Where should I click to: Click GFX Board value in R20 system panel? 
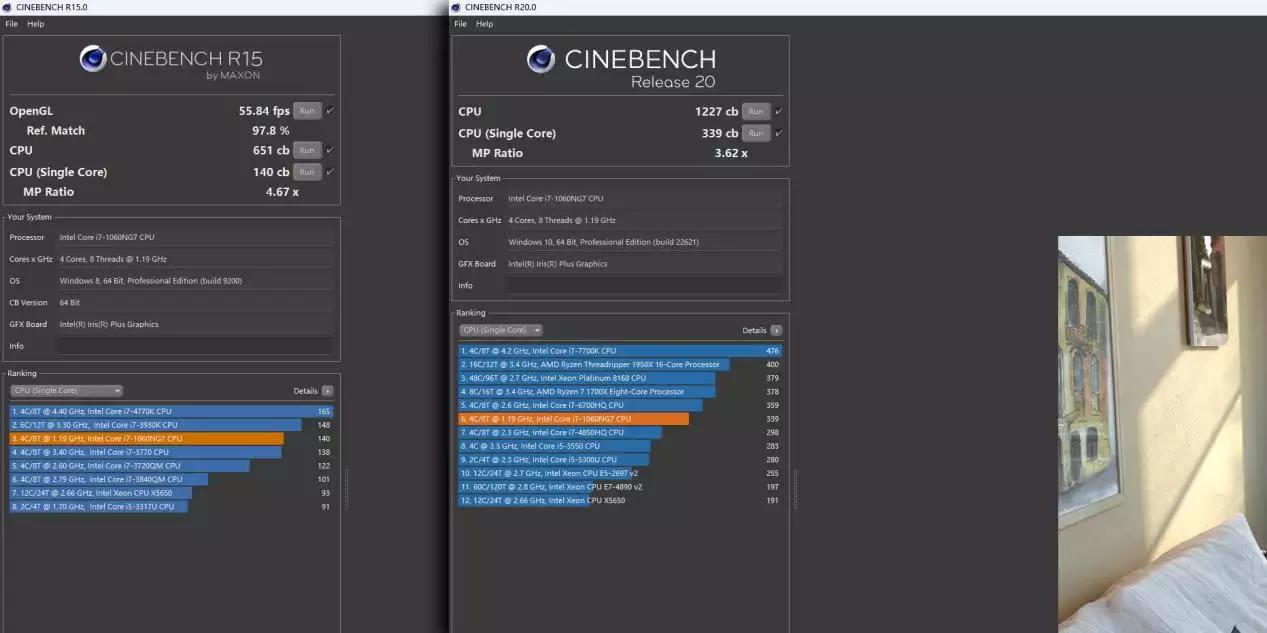coord(644,264)
